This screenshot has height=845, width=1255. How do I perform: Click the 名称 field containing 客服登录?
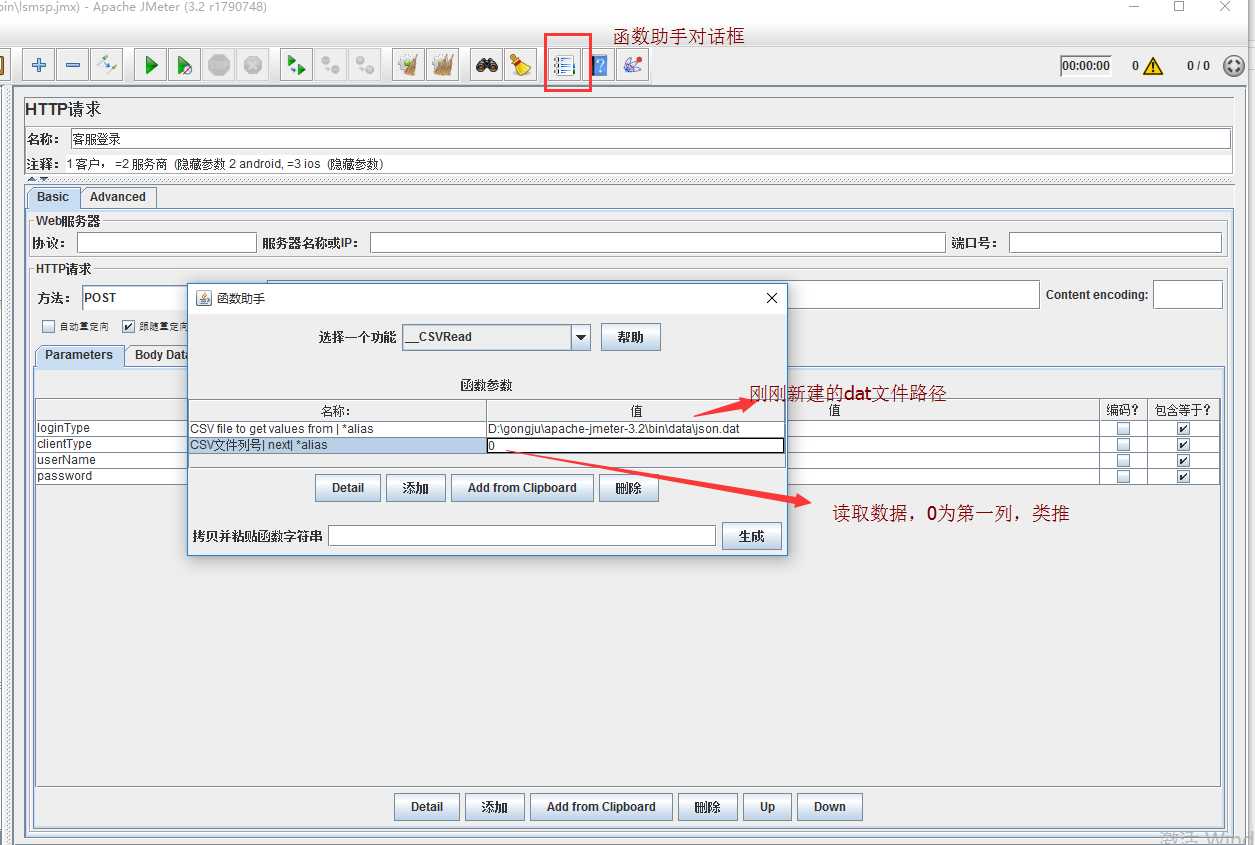pyautogui.click(x=650, y=139)
